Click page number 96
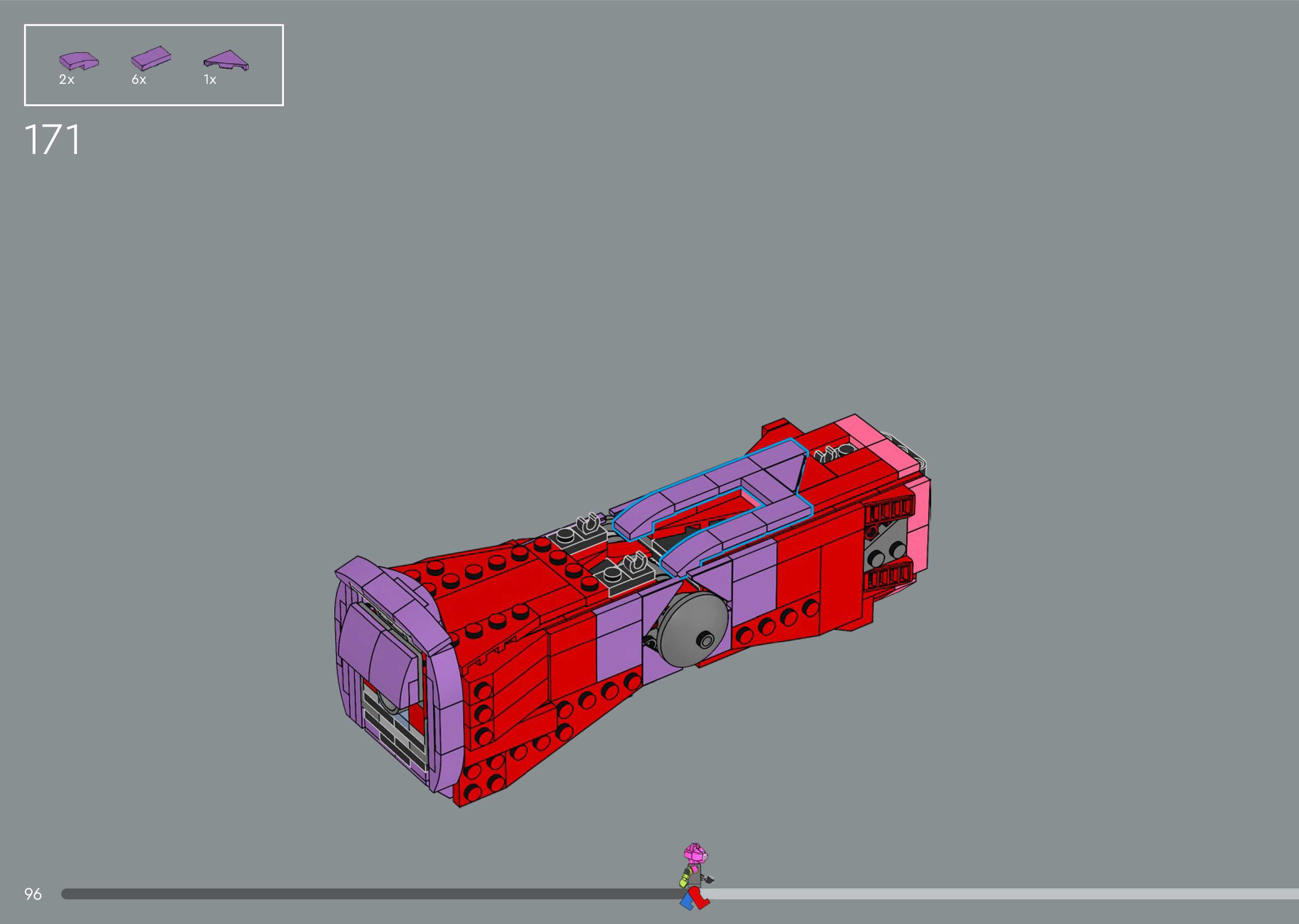This screenshot has height=924, width=1299. pyautogui.click(x=33, y=894)
